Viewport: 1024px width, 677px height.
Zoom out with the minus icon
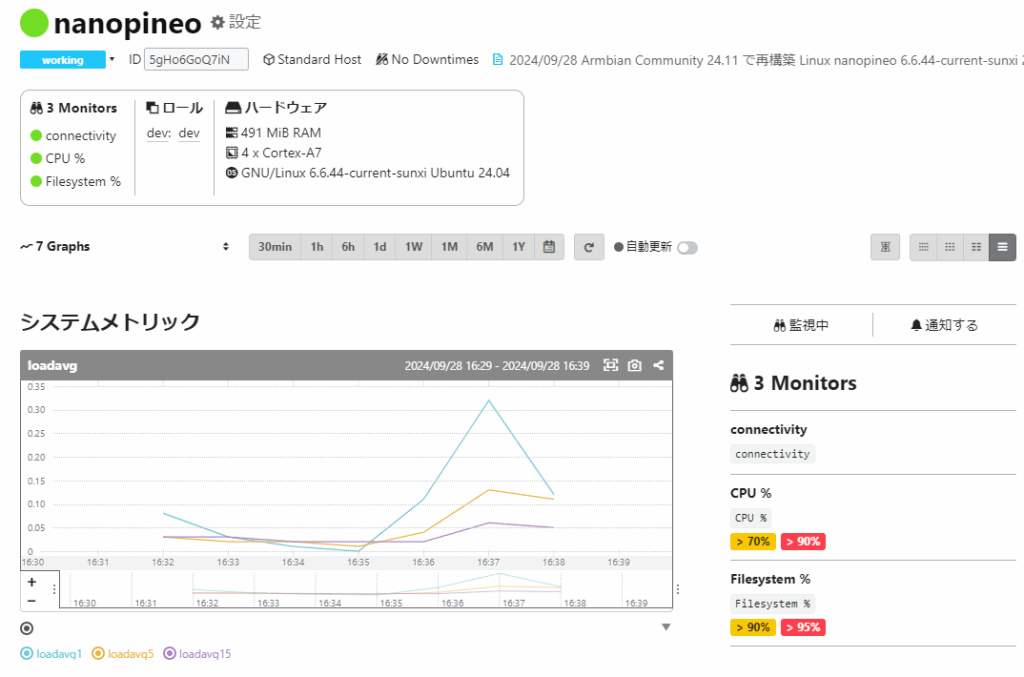click(32, 600)
